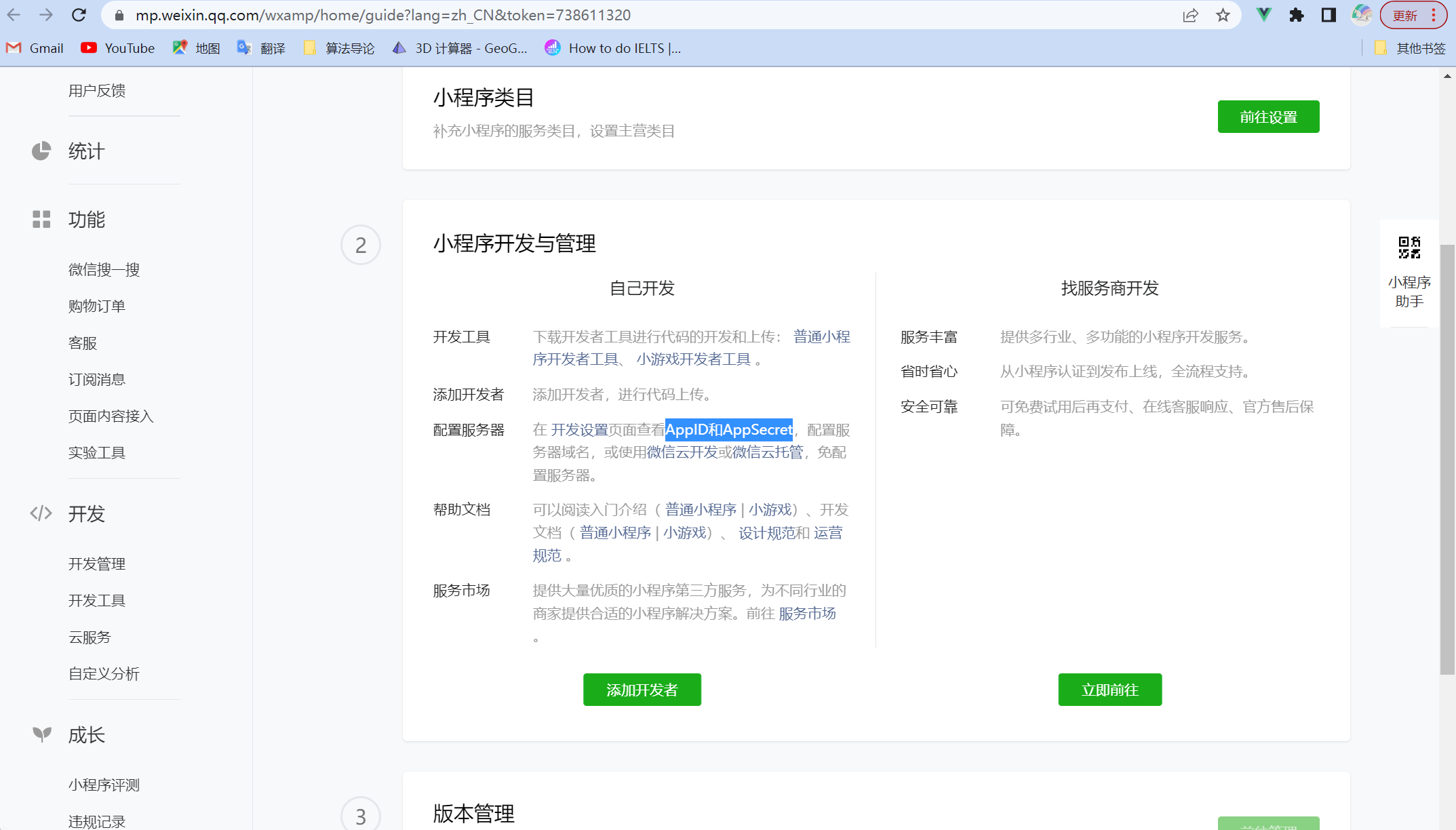The width and height of the screenshot is (1456, 830).
Task: Click the 成长 sprout icon in sidebar
Action: (x=41, y=734)
